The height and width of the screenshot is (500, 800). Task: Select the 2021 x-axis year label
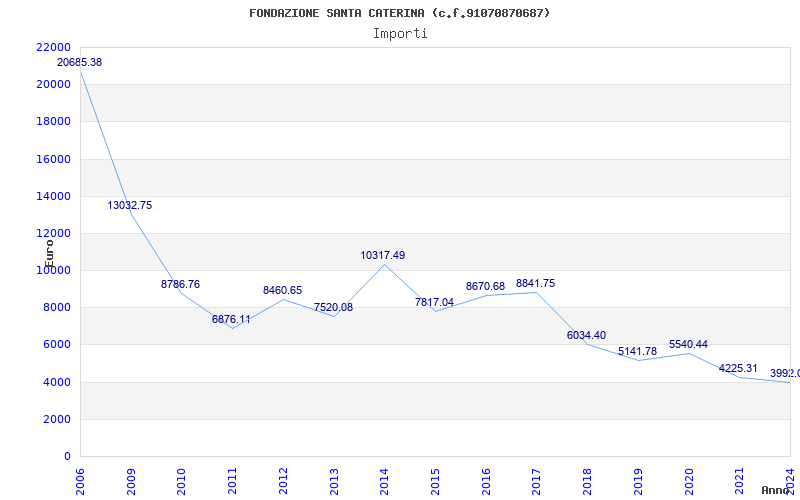click(x=739, y=480)
